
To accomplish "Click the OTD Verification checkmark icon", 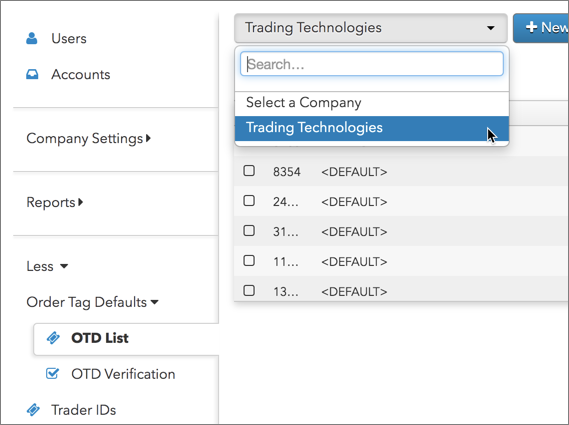I will tap(52, 373).
